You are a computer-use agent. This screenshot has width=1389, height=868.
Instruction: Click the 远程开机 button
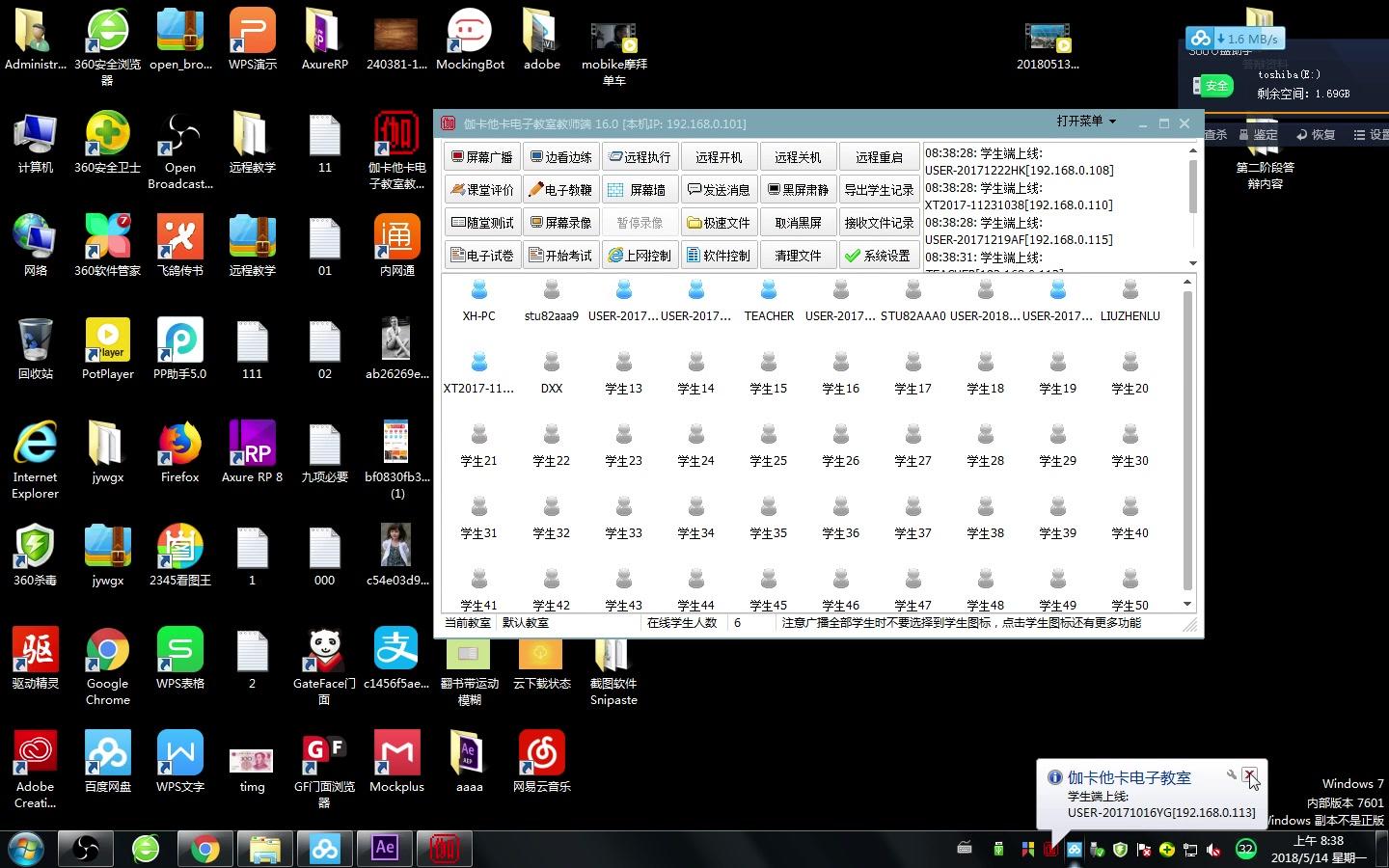point(720,157)
